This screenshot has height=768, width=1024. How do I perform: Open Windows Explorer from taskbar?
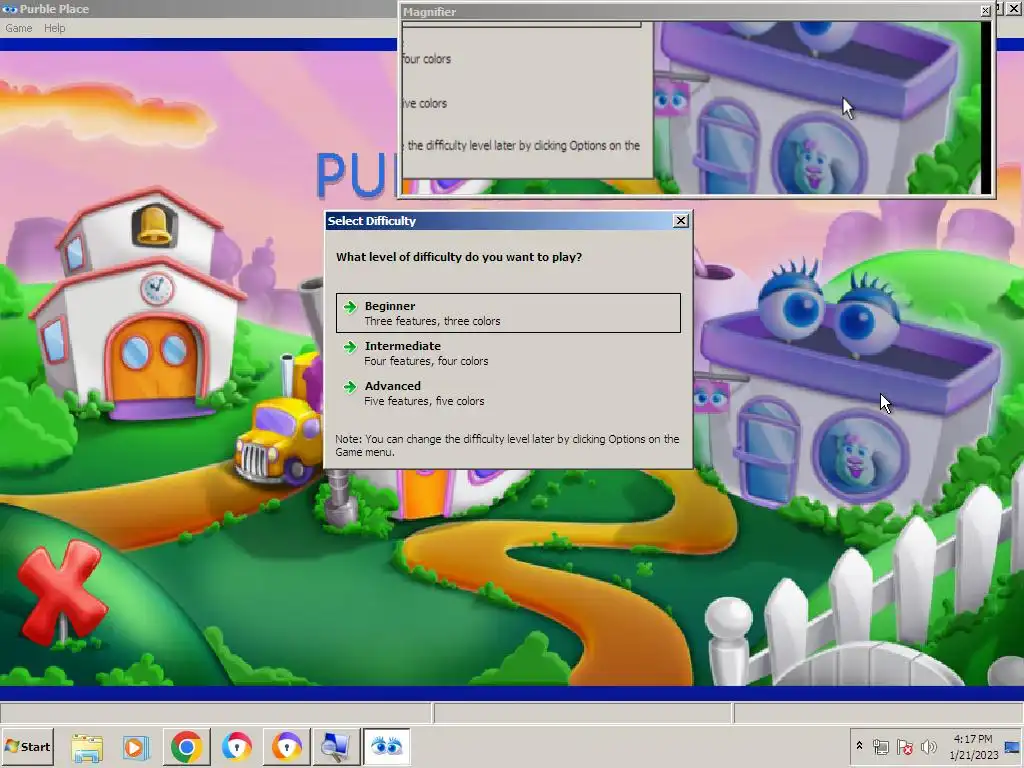[86, 747]
